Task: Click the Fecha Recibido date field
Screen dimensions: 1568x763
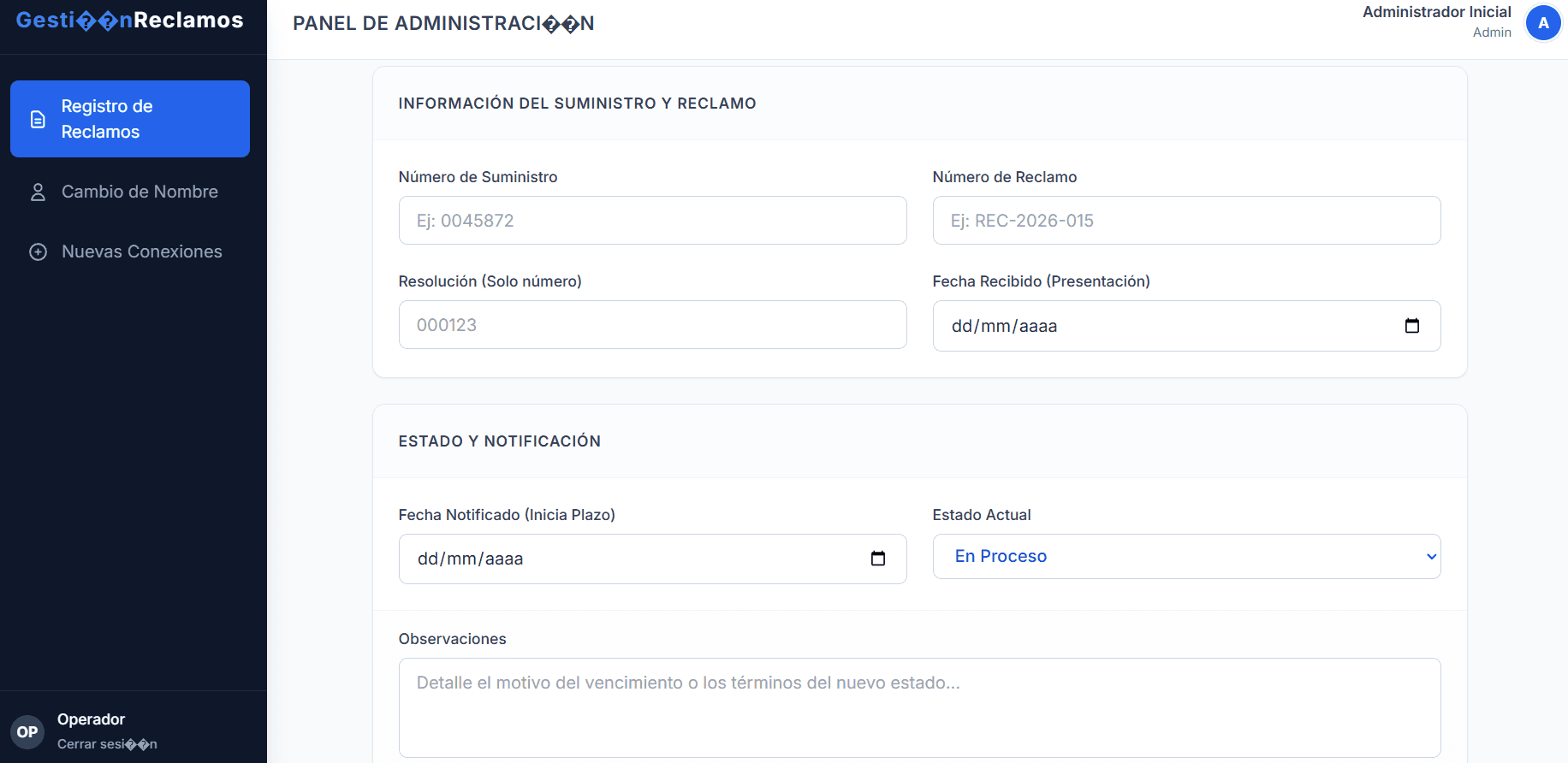Action: [1186, 326]
